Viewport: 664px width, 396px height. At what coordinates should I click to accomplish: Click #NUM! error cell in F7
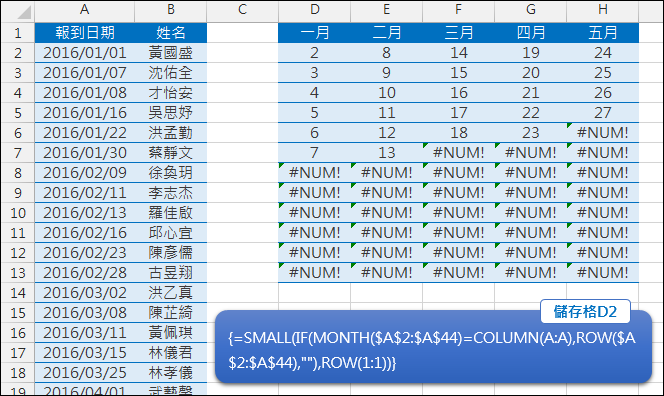click(x=458, y=153)
